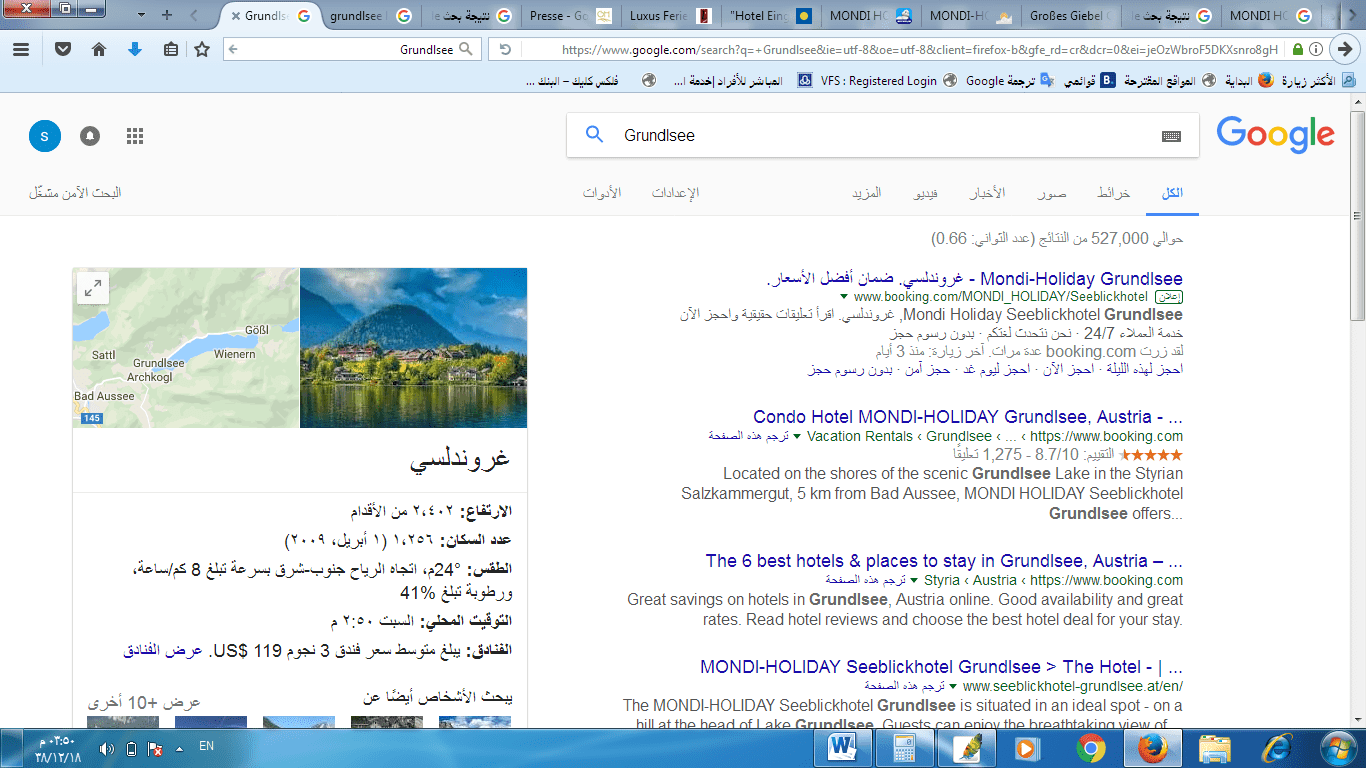The width and height of the screenshot is (1366, 768).
Task: Reload the current page
Action: coord(505,49)
